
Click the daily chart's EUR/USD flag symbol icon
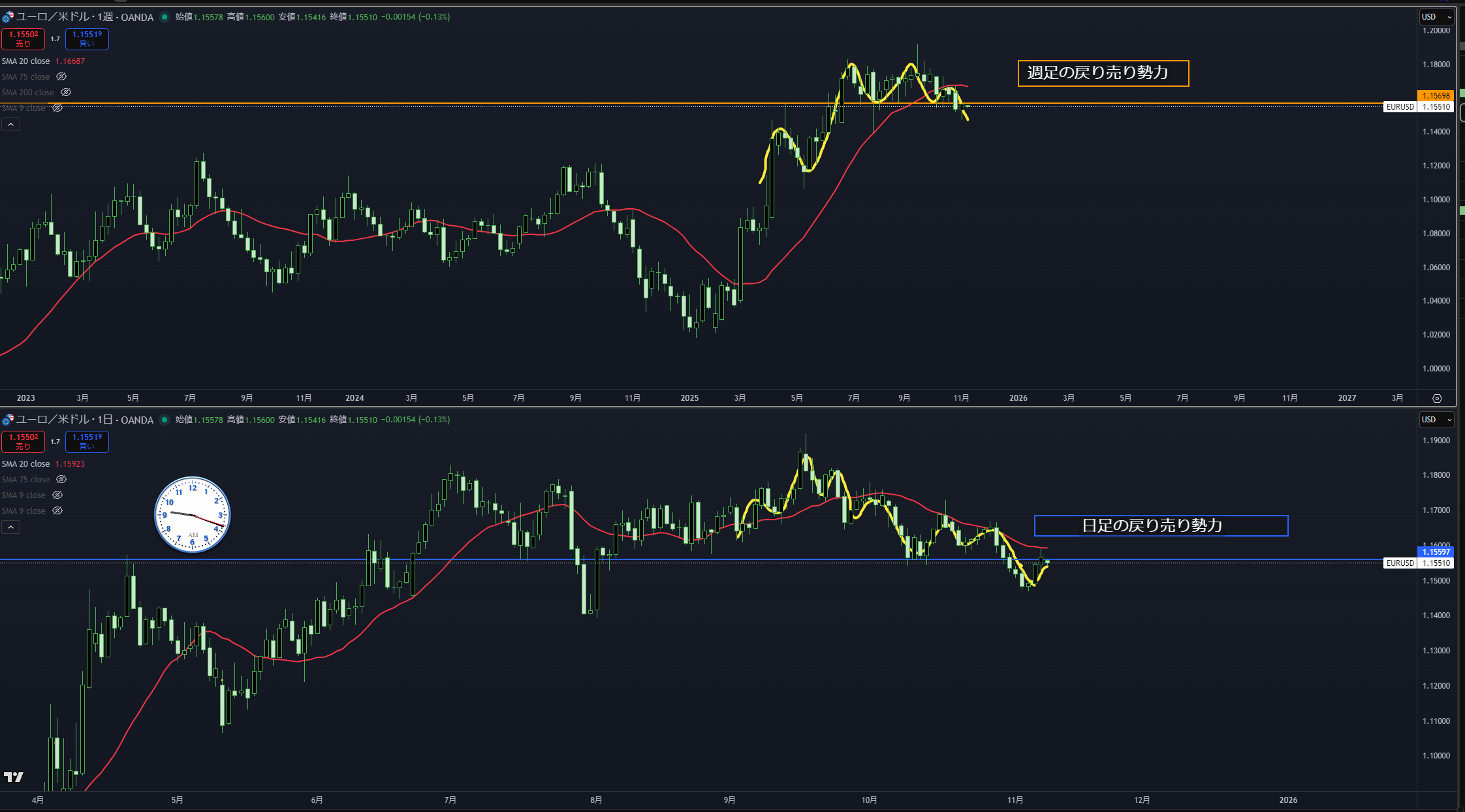click(8, 420)
